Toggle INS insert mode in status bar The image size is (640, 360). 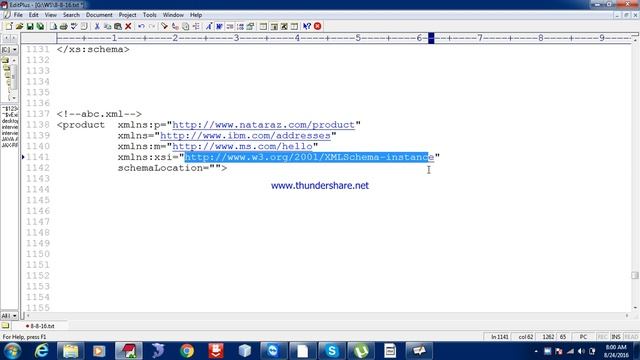[x=616, y=337]
